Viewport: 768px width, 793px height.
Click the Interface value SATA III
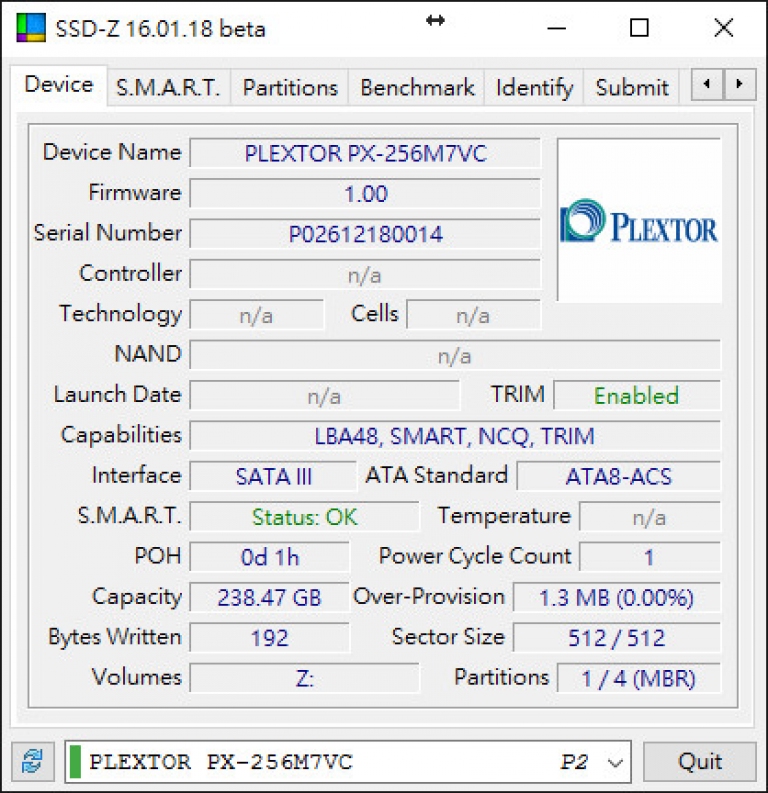click(x=273, y=477)
